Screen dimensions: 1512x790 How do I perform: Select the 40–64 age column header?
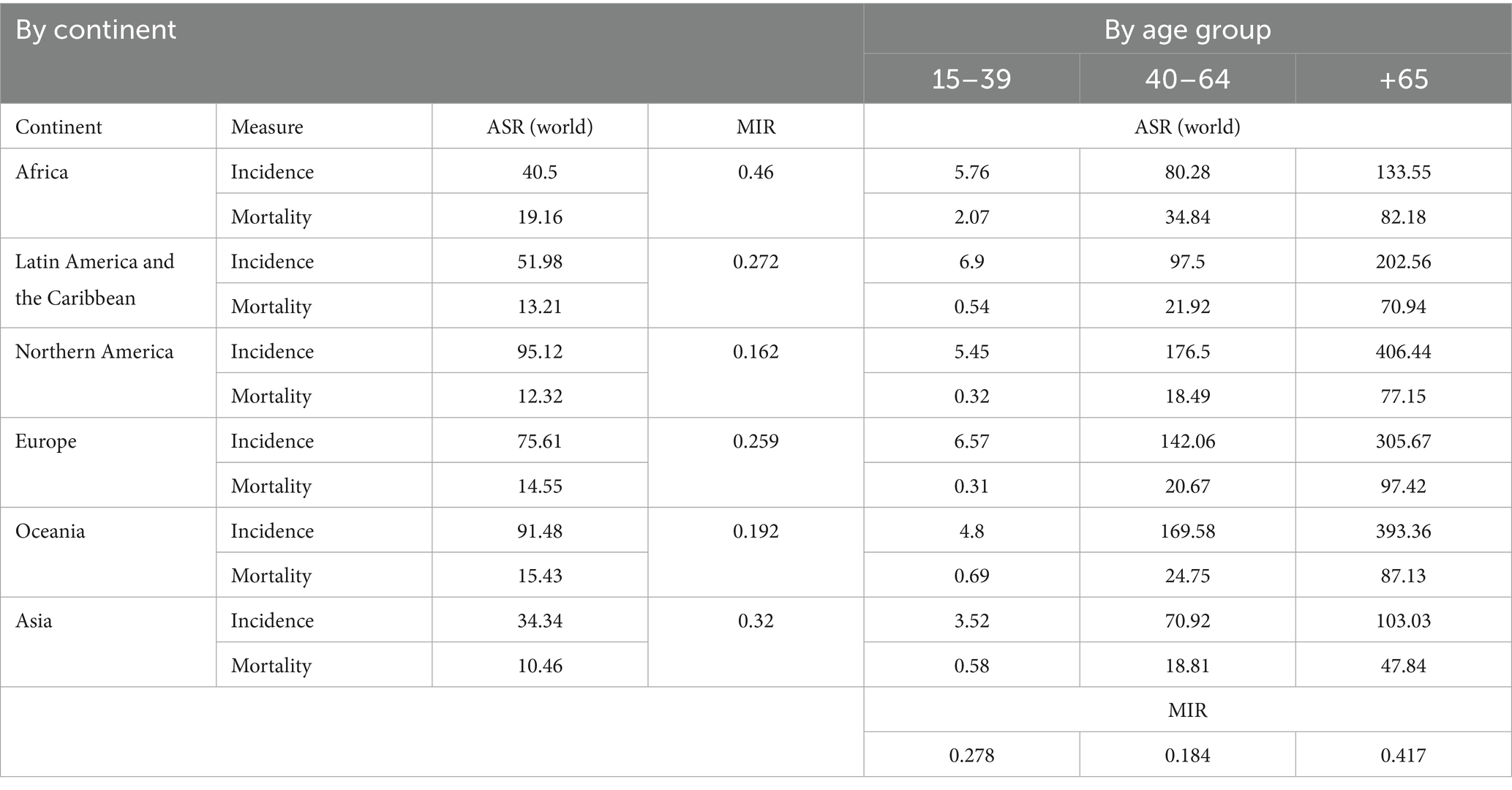click(1187, 79)
